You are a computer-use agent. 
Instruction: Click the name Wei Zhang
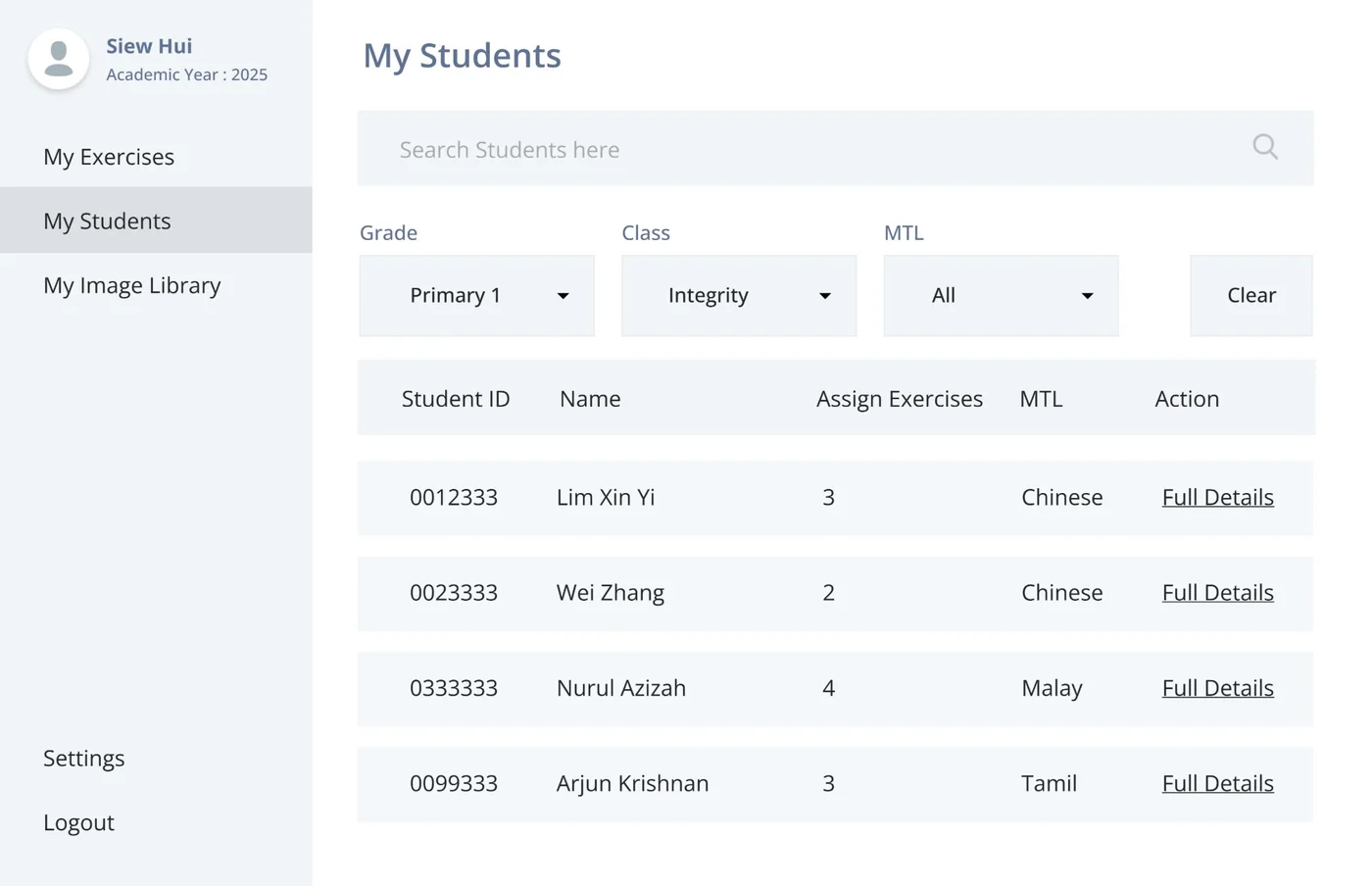[x=611, y=593]
